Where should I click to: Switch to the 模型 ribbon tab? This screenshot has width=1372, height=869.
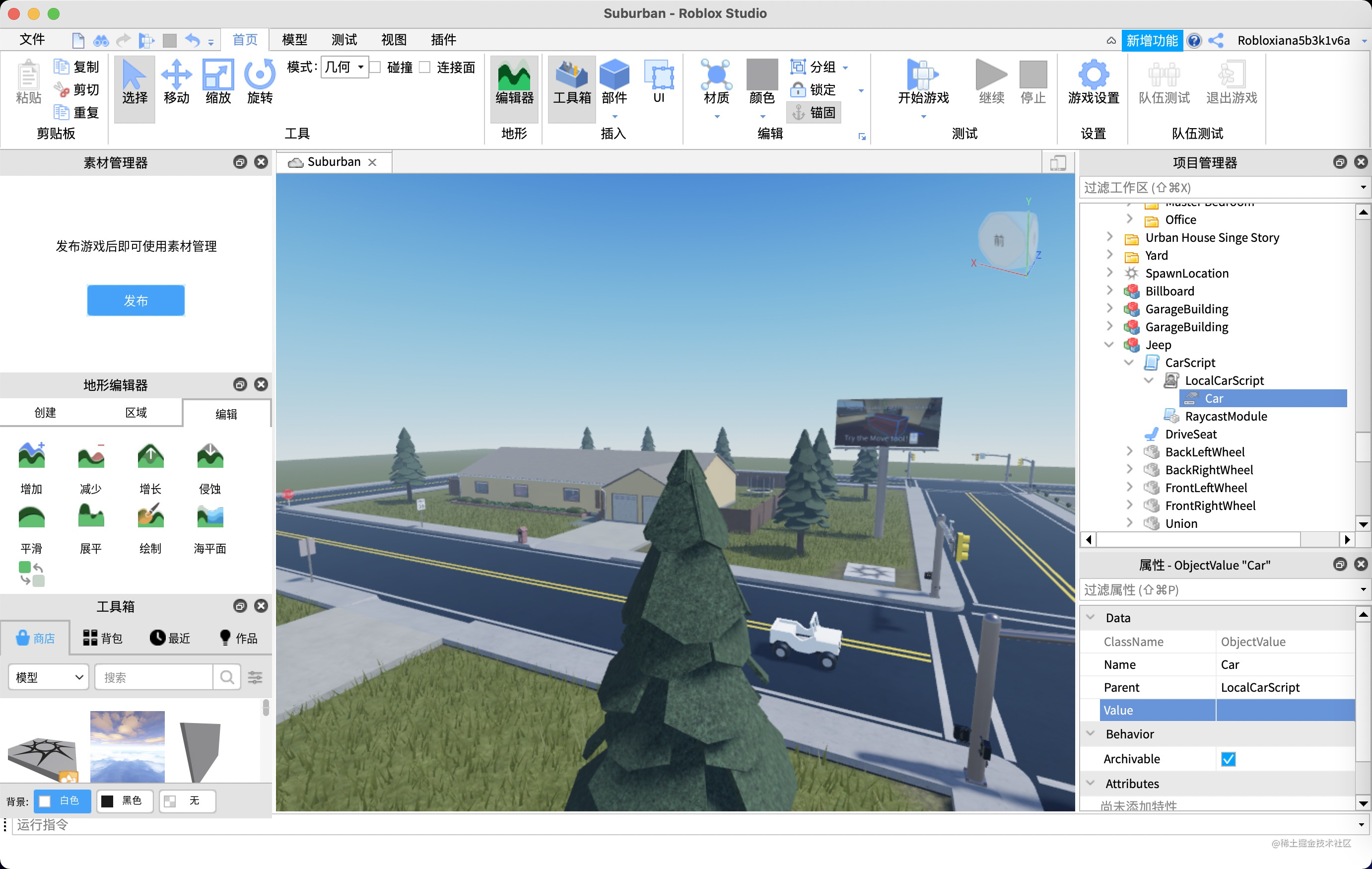pos(294,39)
